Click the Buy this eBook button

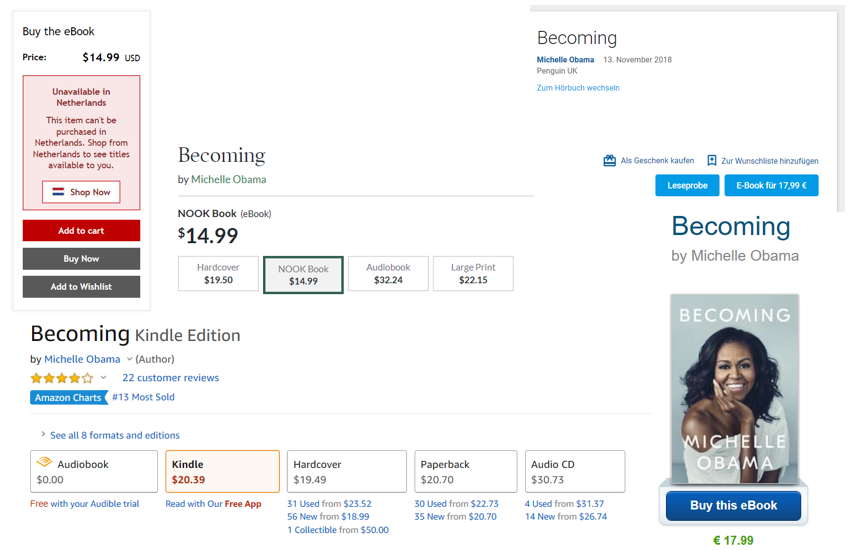(733, 506)
